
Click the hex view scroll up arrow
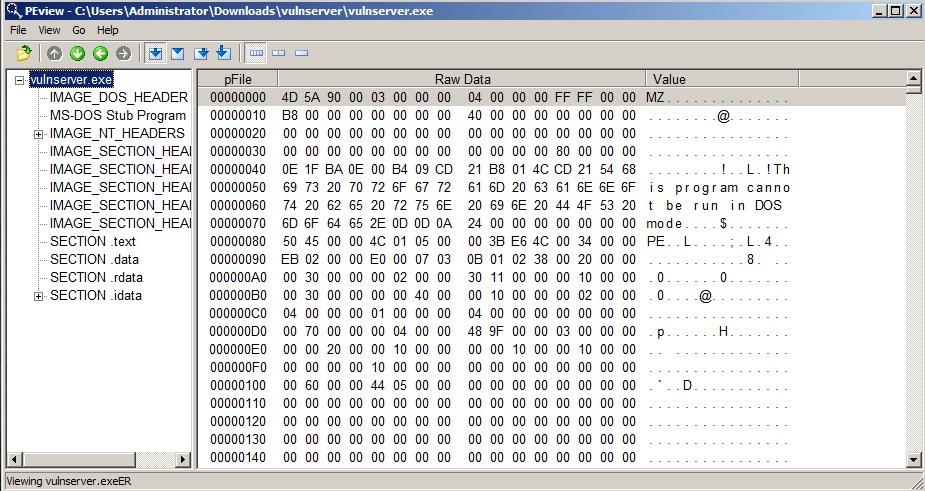click(913, 78)
